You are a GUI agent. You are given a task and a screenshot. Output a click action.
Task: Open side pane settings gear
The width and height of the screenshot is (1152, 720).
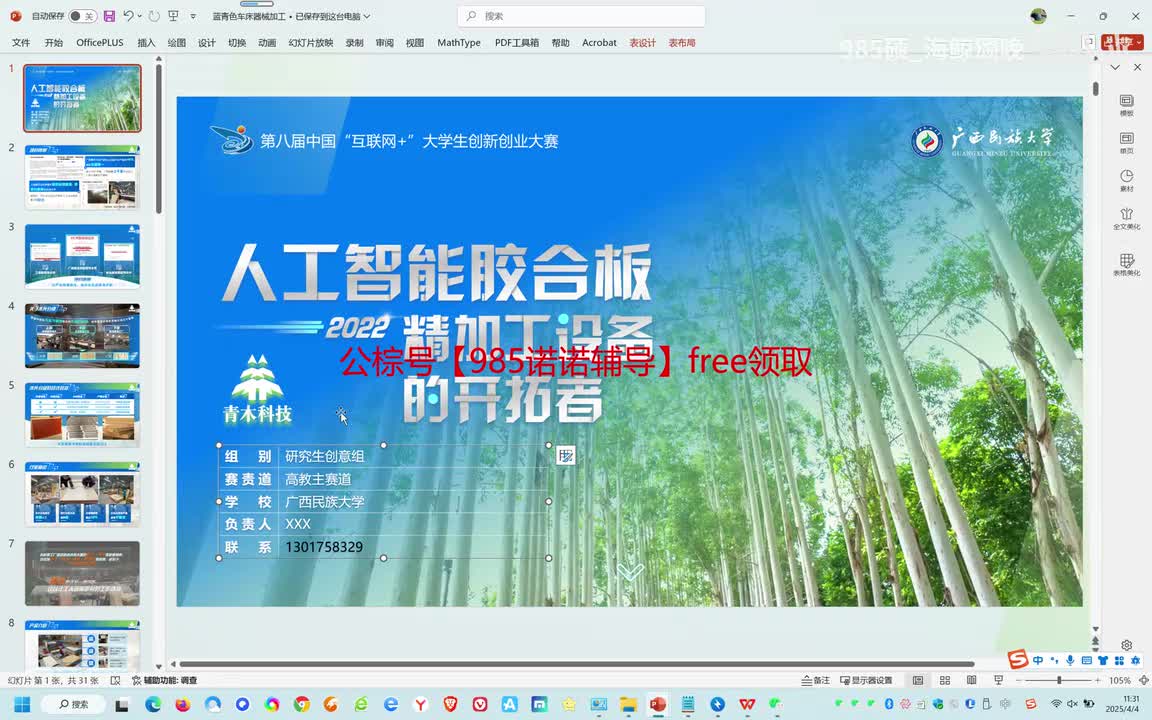(x=1126, y=645)
